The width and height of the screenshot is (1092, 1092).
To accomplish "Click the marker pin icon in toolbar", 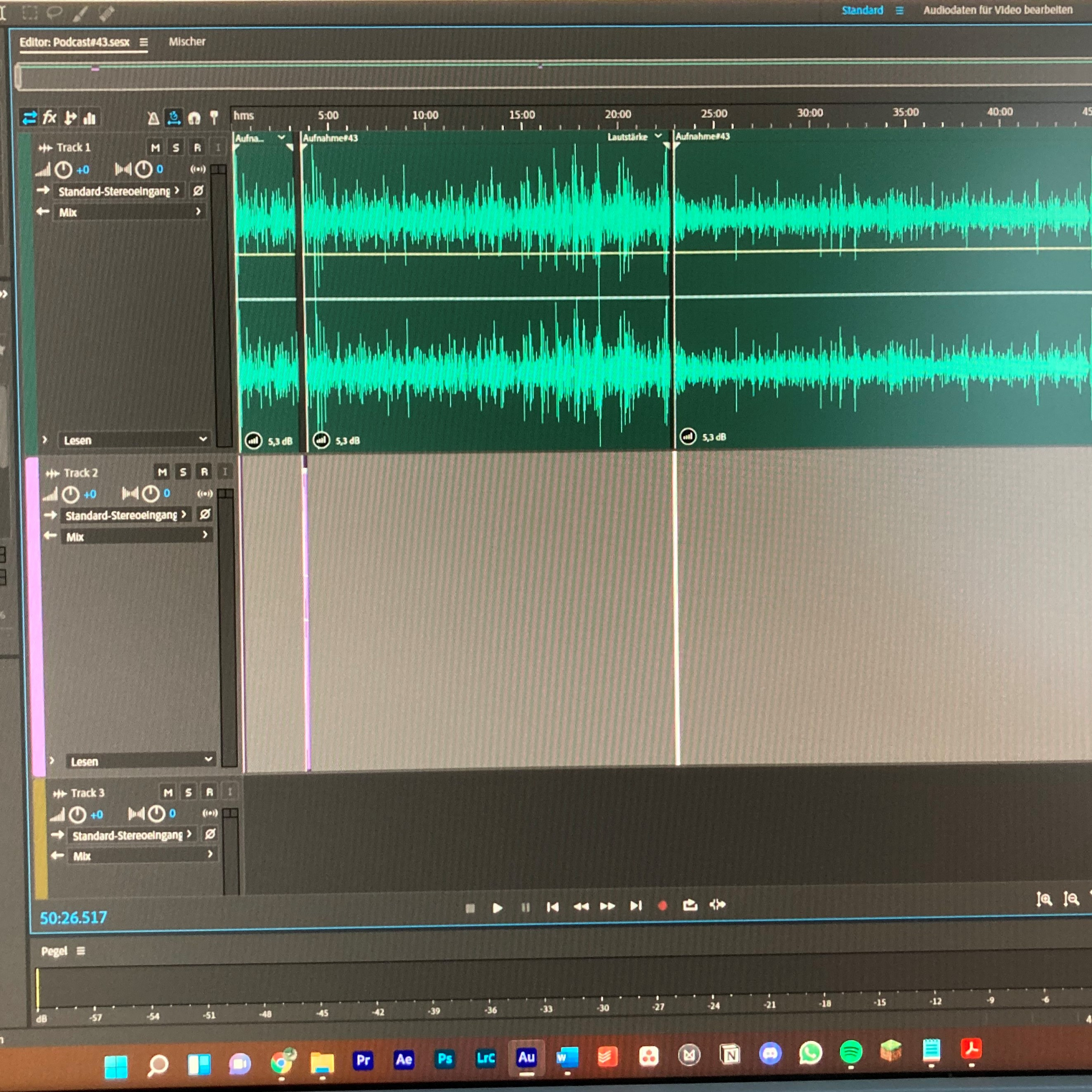I will pyautogui.click(x=214, y=118).
